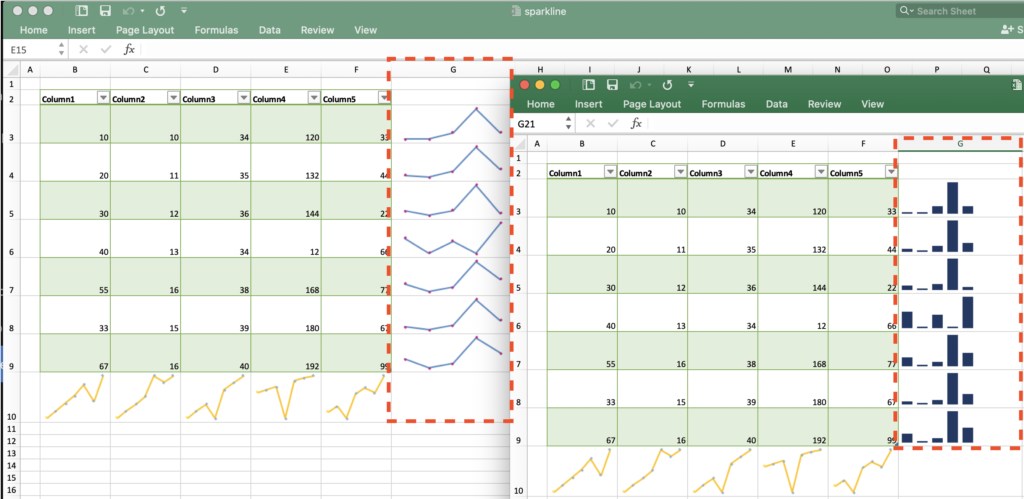Switch to Formulas tab in back window
This screenshot has width=1024, height=499.
(x=216, y=30)
